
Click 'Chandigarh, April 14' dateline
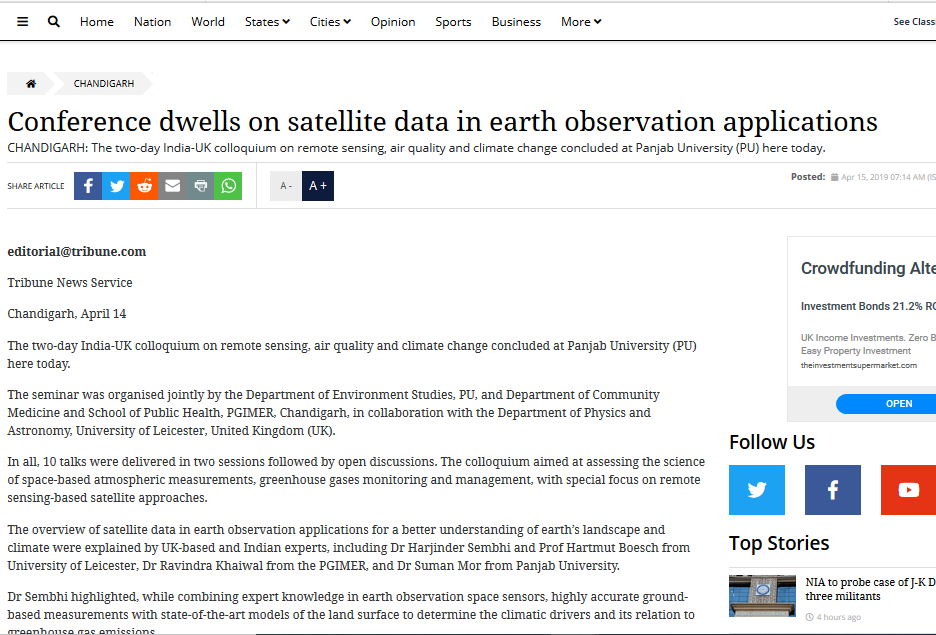coord(67,314)
